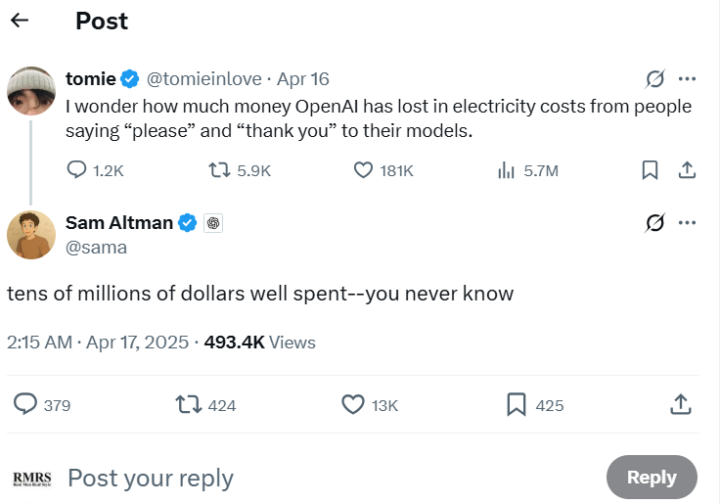Bookmark tomie's post
720x504 pixels.
[650, 171]
